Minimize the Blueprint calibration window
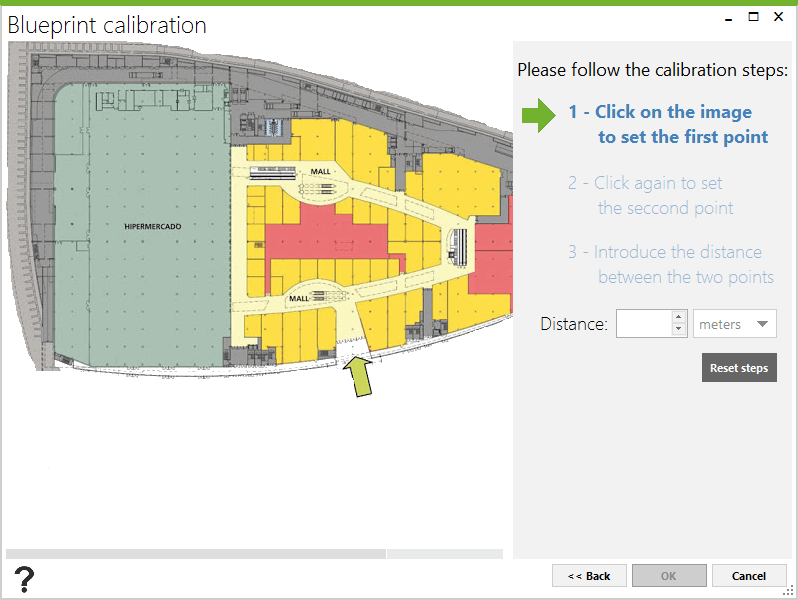The width and height of the screenshot is (798, 600). point(729,18)
